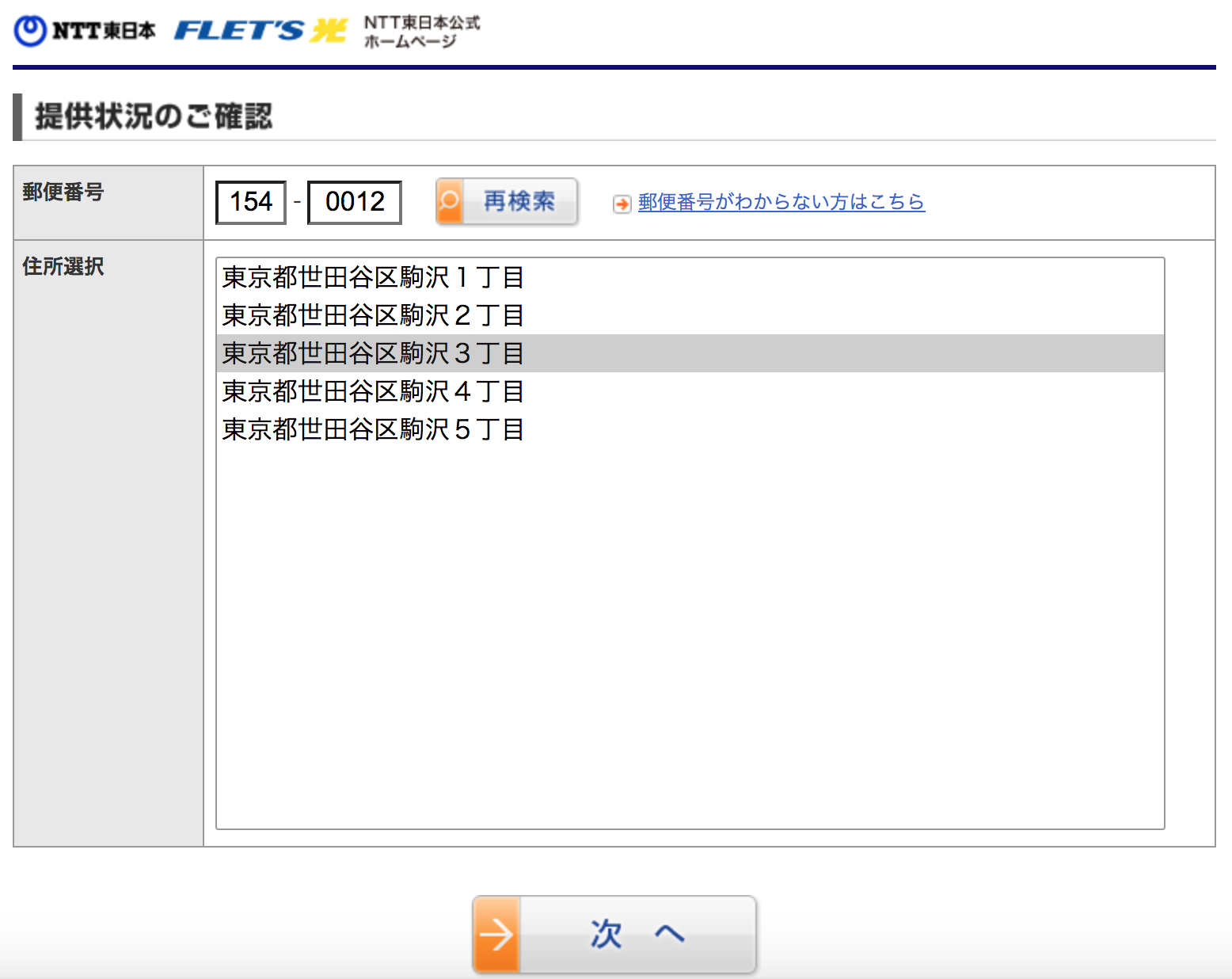This screenshot has width=1232, height=979.
Task: Click the 住所選択 row label
Action: pos(63,266)
